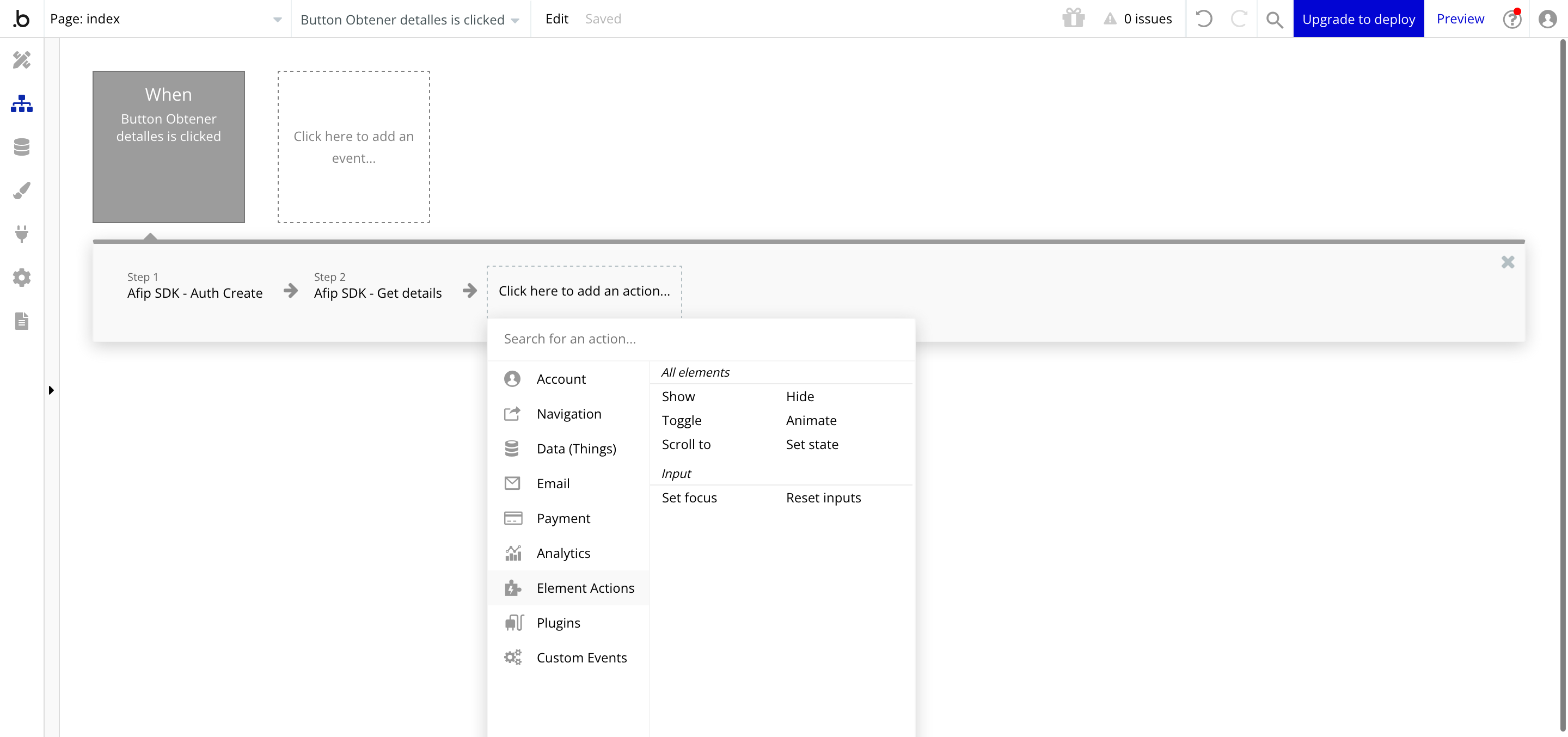Click the issues warning triangle icon
1568x737 pixels.
coord(1110,19)
